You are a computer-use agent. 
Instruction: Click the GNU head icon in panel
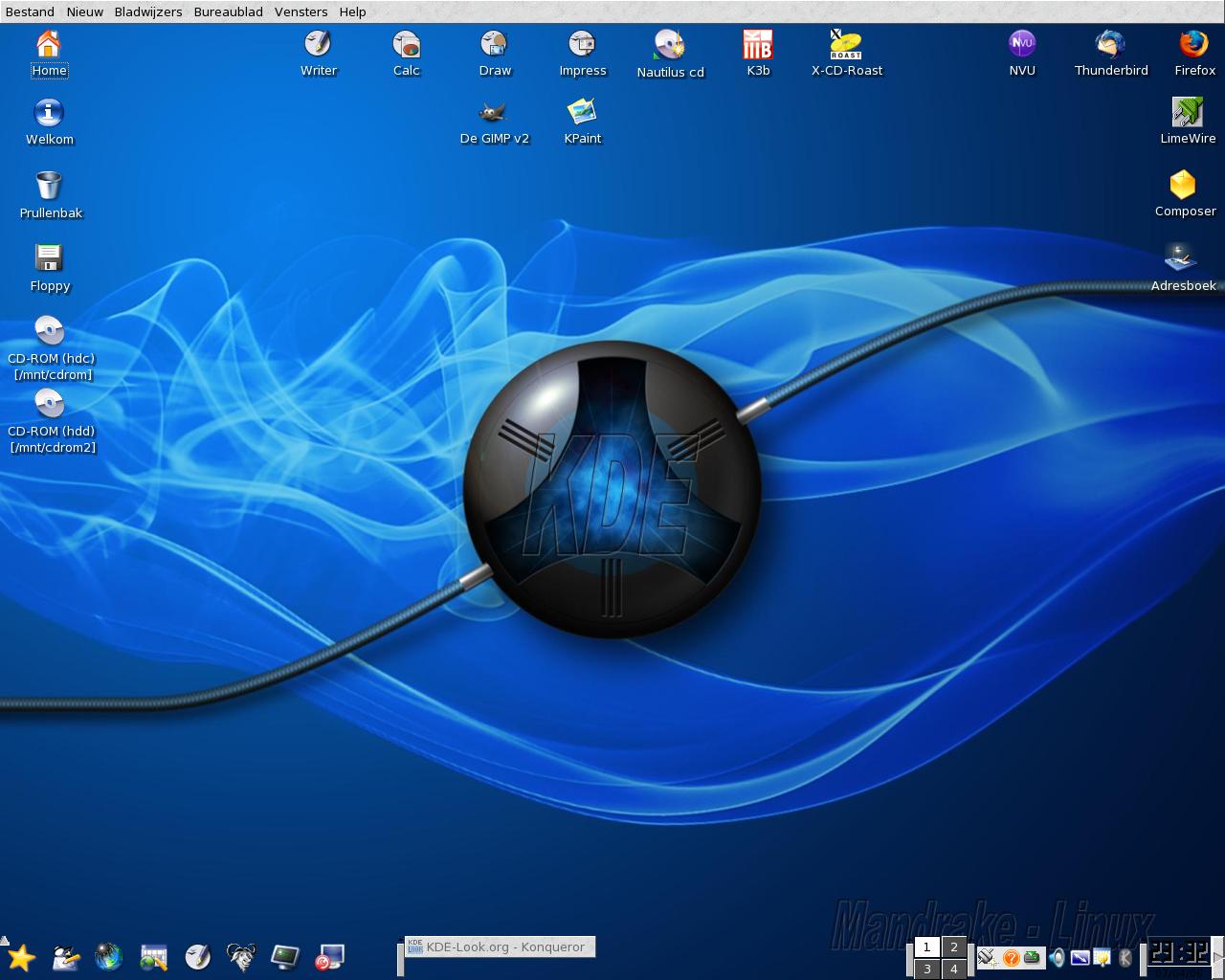(x=241, y=957)
